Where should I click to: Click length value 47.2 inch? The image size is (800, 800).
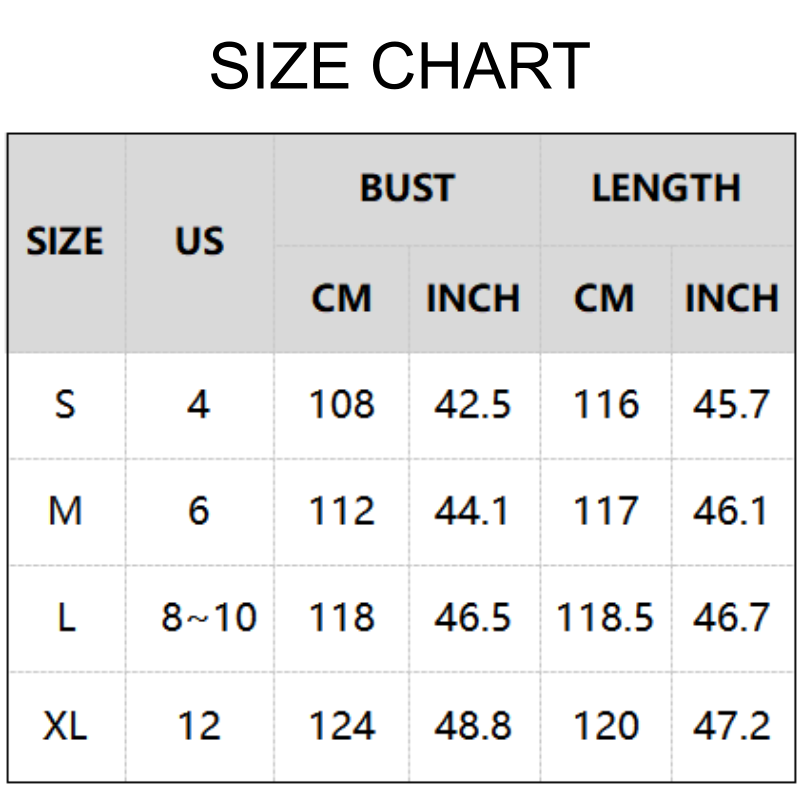(x=731, y=726)
